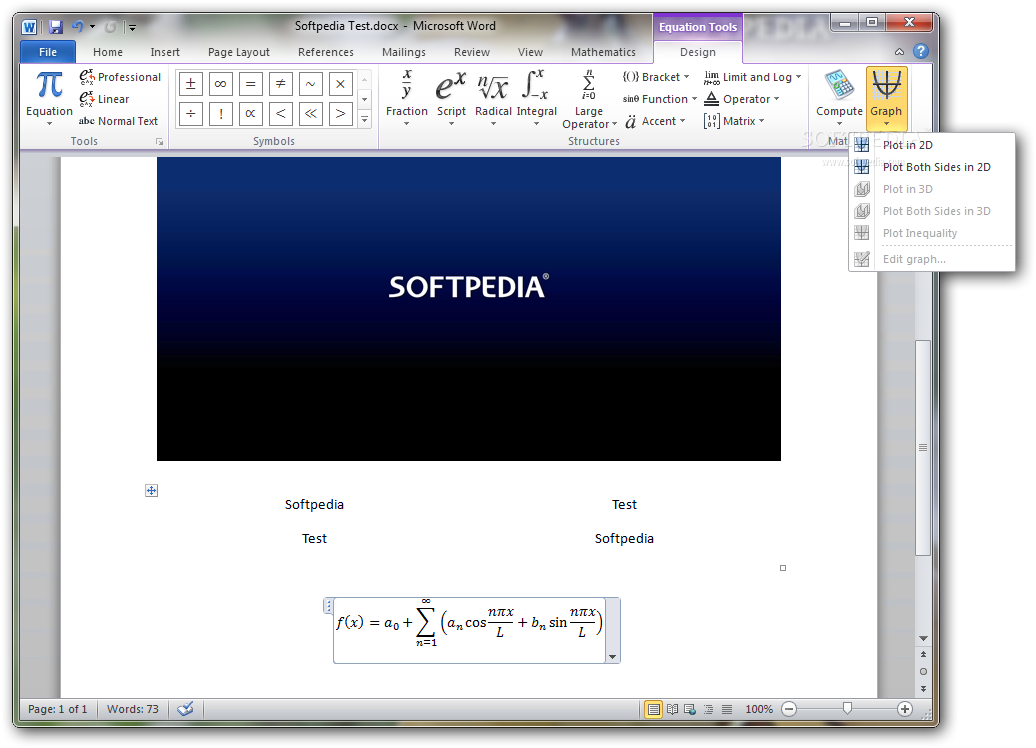The image size is (1036, 748).
Task: Open the Customize Quick Access Toolbar dropdown
Action: coord(132,27)
